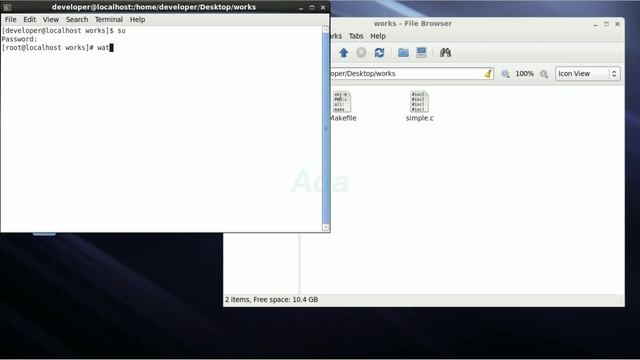Click the '2 items, Free space: 10.4 GB' status text
This screenshot has width=640, height=360.
coord(271,300)
